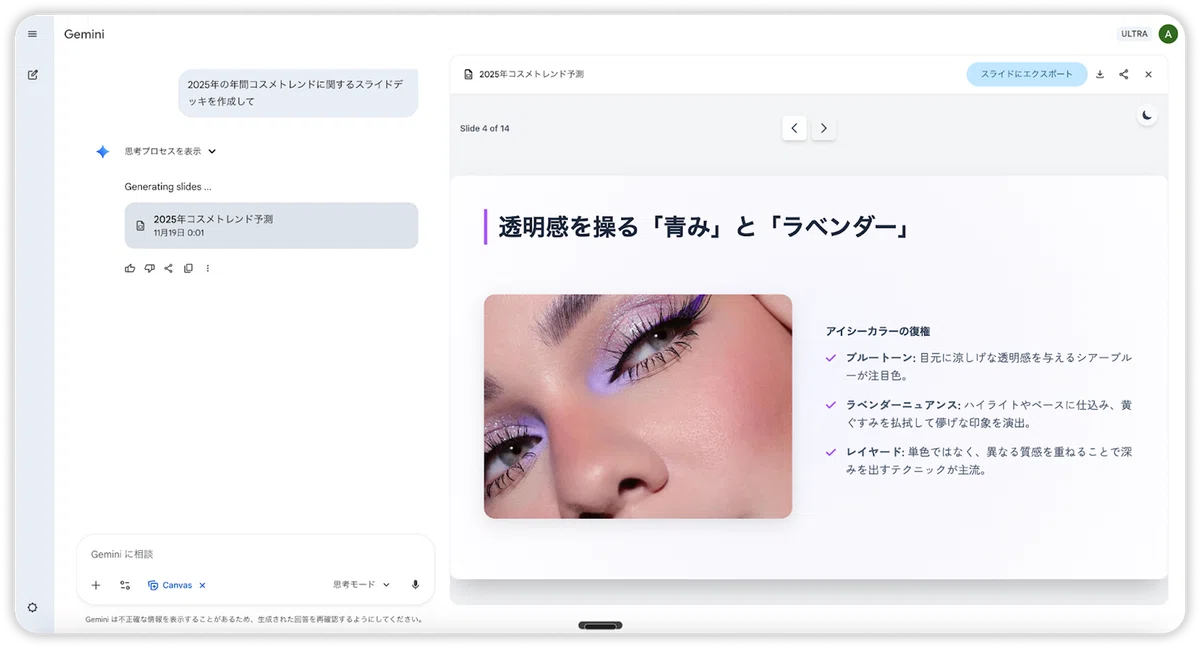
Task: Click canvas header title 2025年コスメトレンド予測
Action: point(531,74)
